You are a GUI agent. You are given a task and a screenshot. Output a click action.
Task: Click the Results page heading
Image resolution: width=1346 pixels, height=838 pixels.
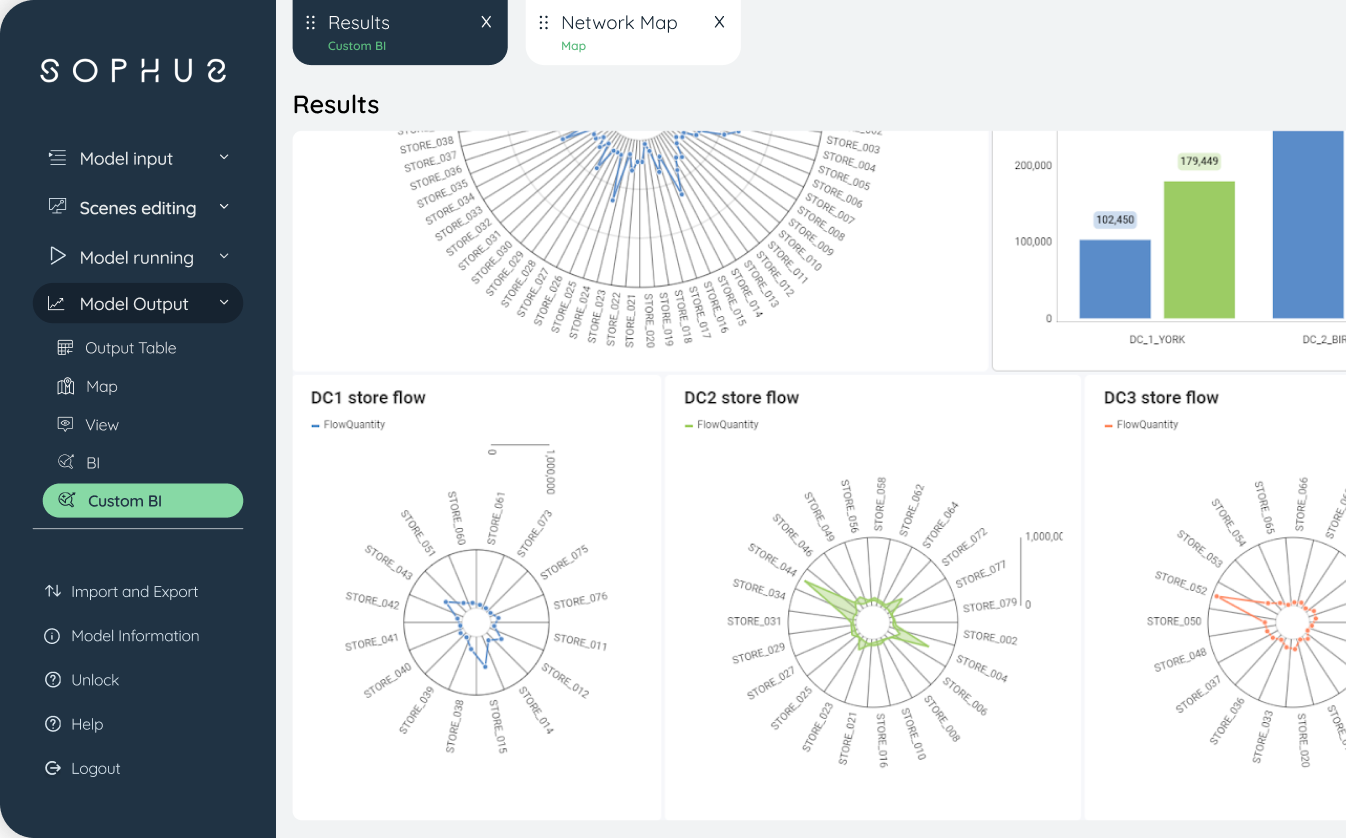[336, 105]
